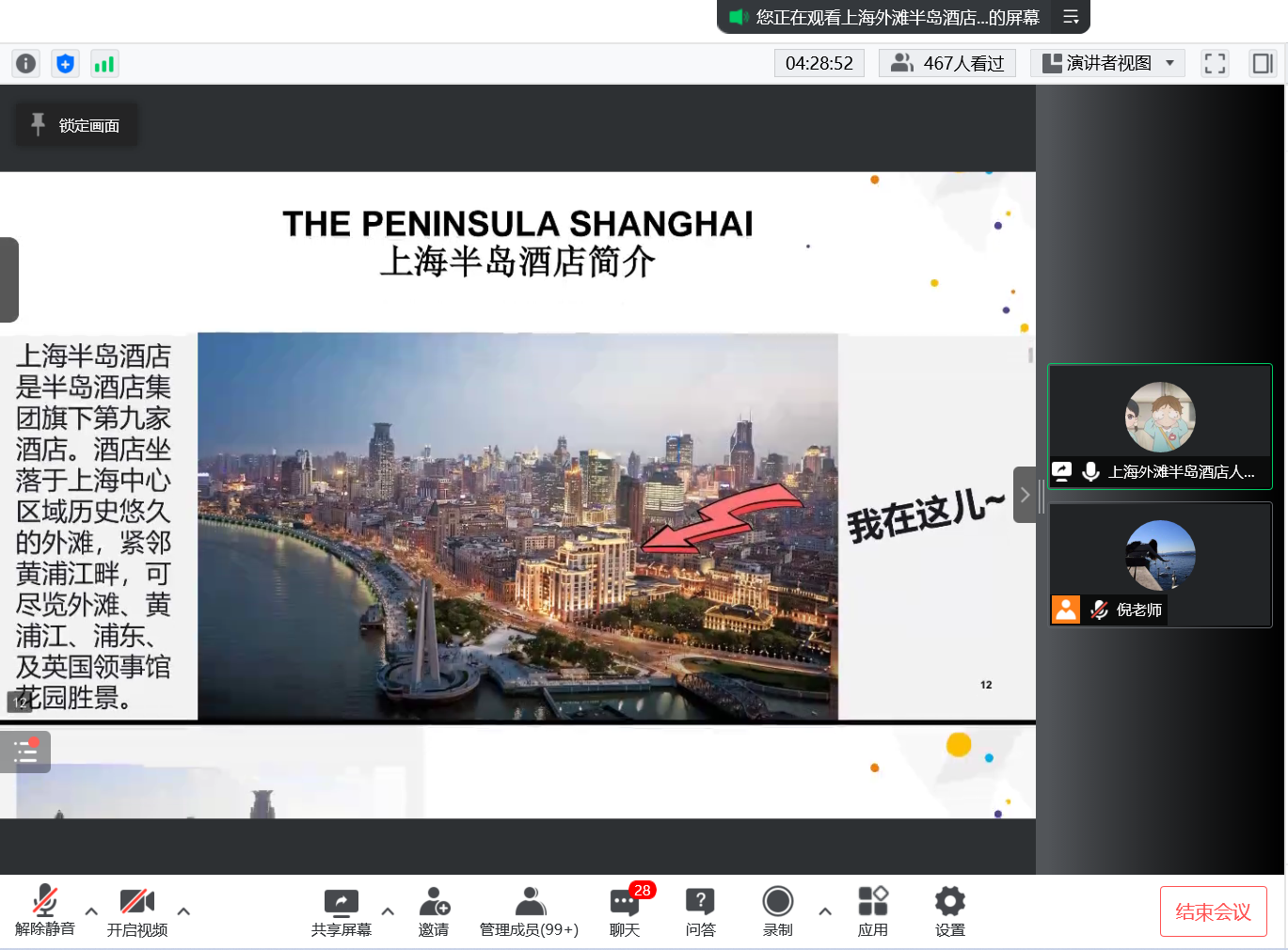This screenshot has width=1288, height=950.
Task: Click 我在这儿~ text on the slide
Action: [x=926, y=515]
